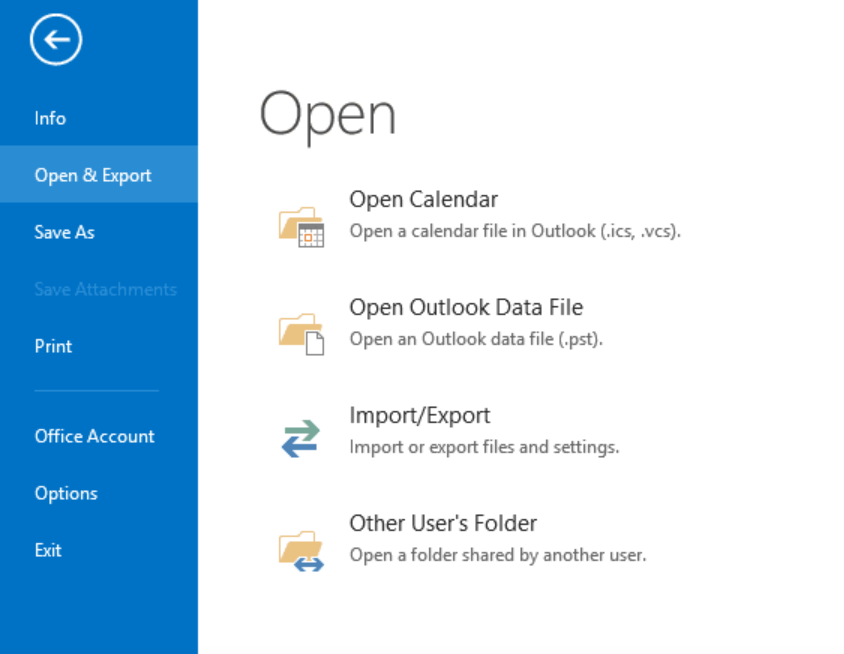The height and width of the screenshot is (654, 844).
Task: Select Open & Export in the sidebar
Action: coord(93,175)
